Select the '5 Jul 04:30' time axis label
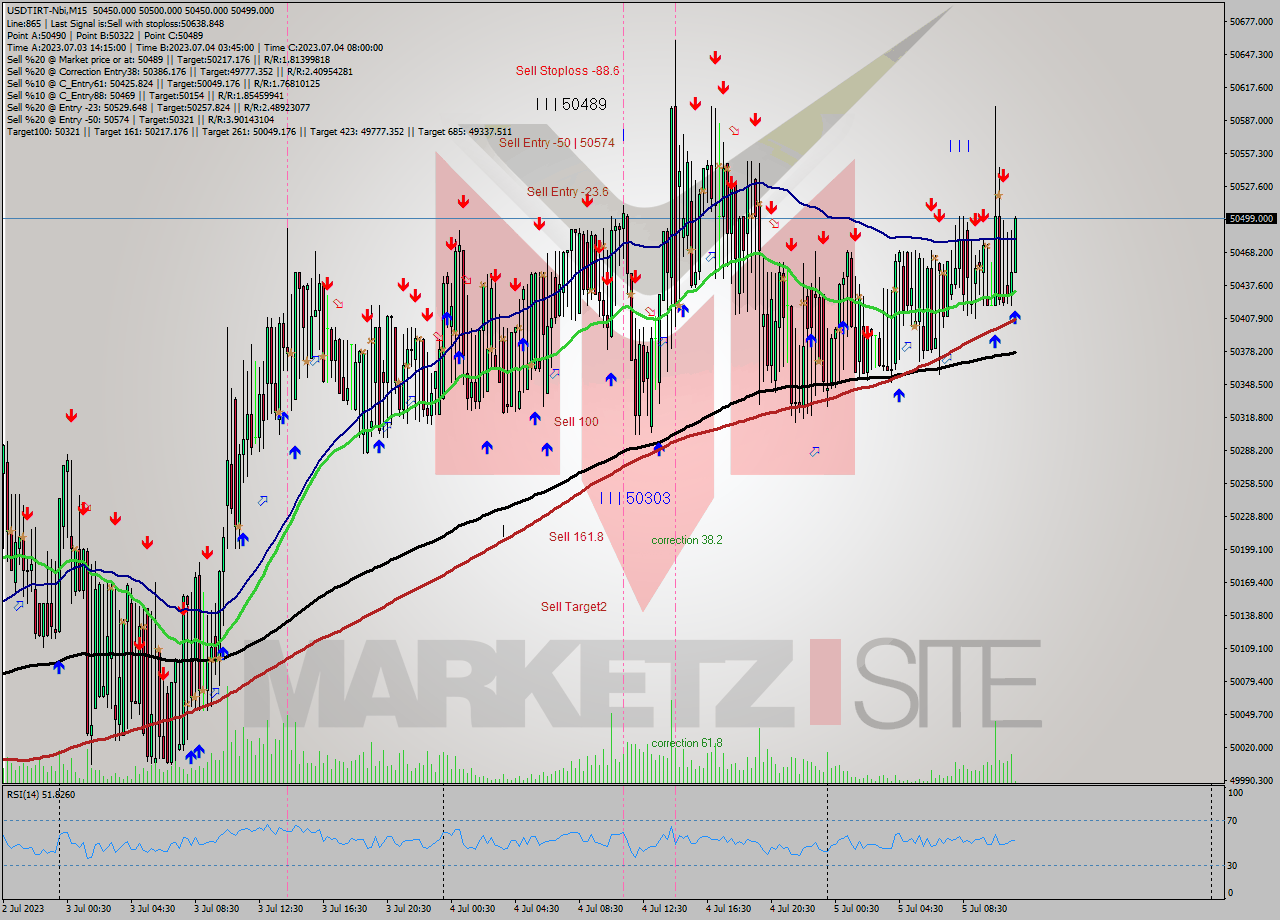The height and width of the screenshot is (920, 1280). (x=920, y=909)
